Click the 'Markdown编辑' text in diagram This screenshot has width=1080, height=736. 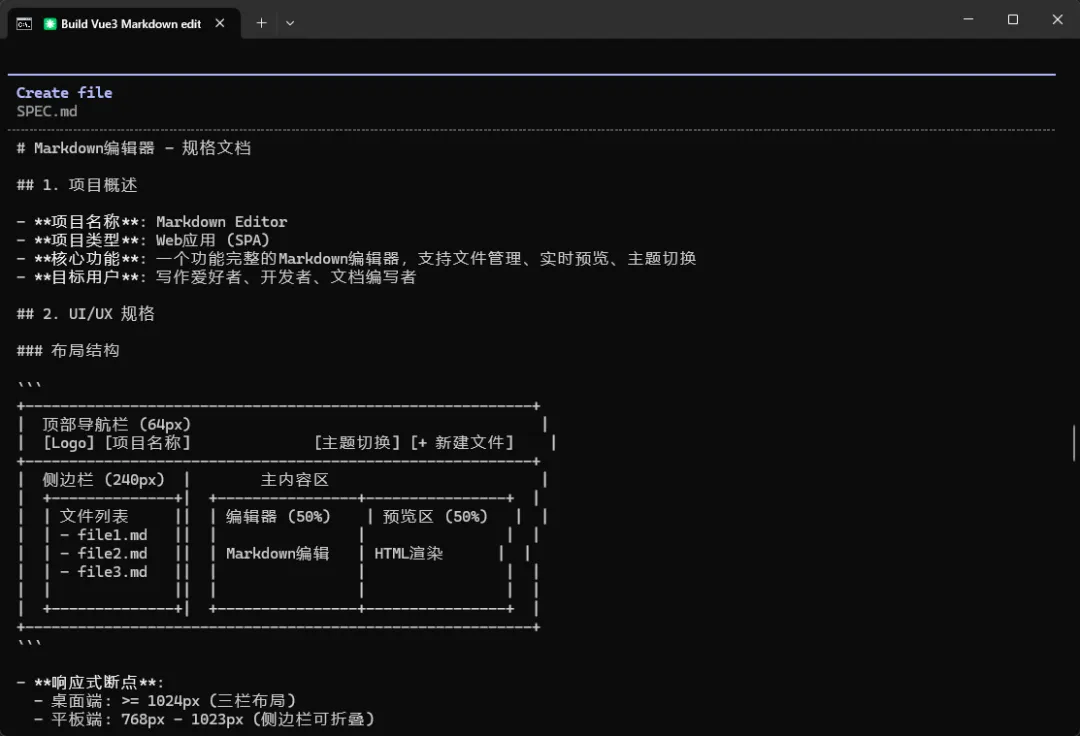click(278, 554)
